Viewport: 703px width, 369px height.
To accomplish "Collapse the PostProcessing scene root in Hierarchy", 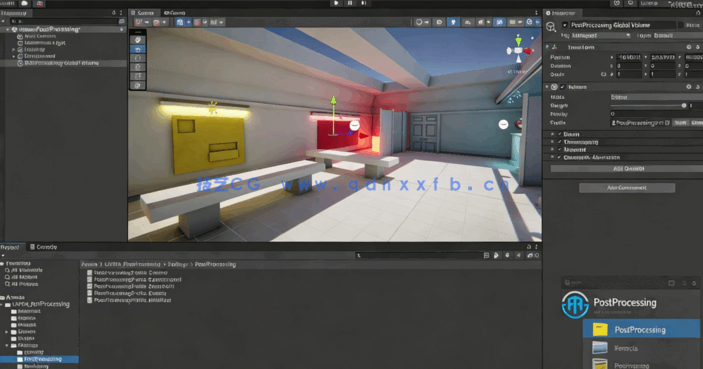I will point(8,29).
